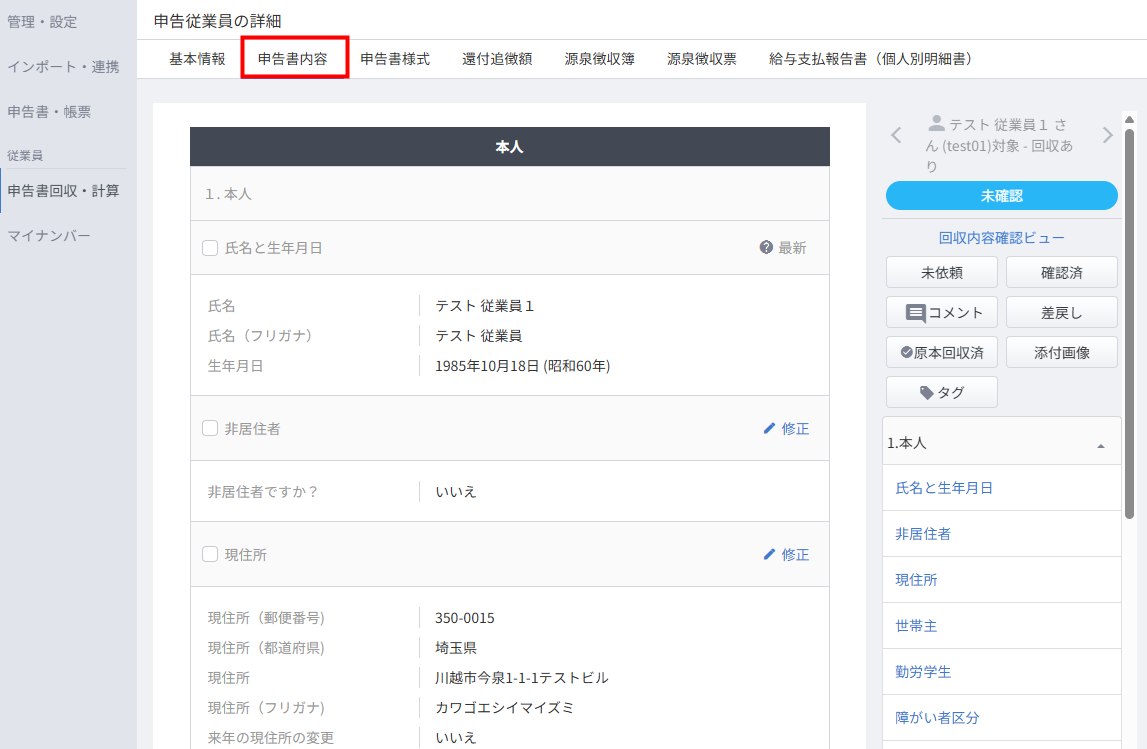
Task: Click the 未確認 status button
Action: tap(1001, 196)
